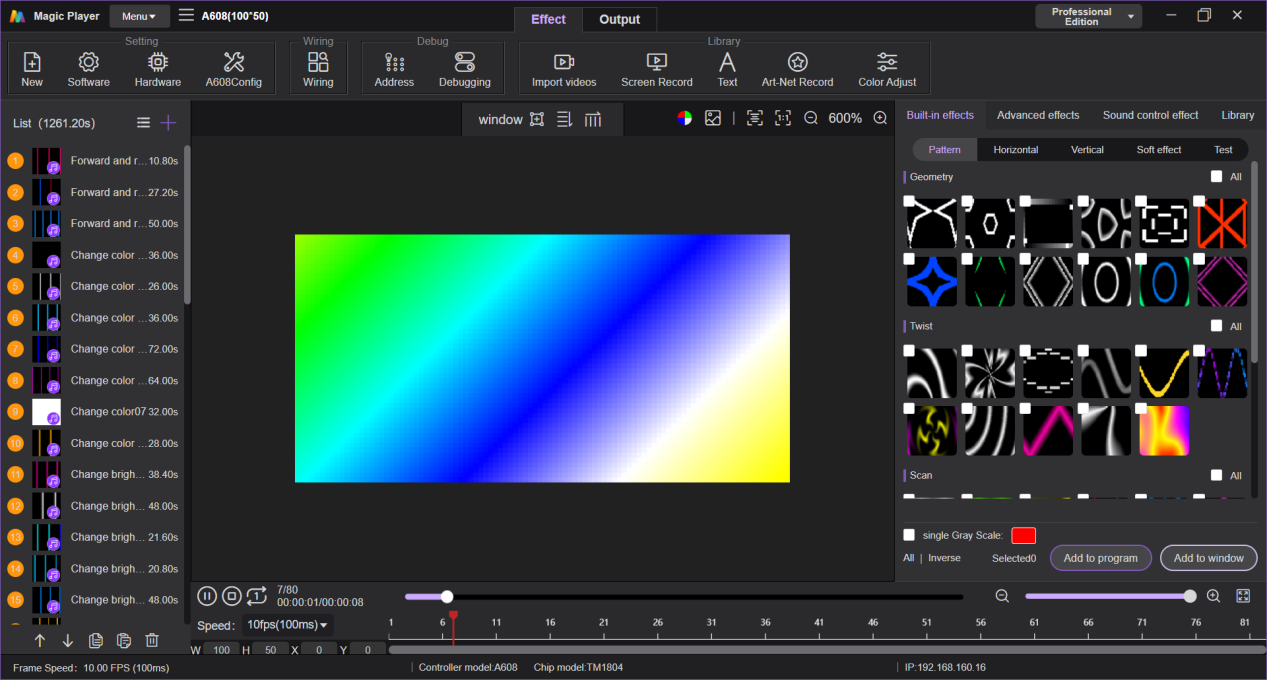This screenshot has height=680, width=1267.
Task: Click Add to window button
Action: click(1209, 558)
